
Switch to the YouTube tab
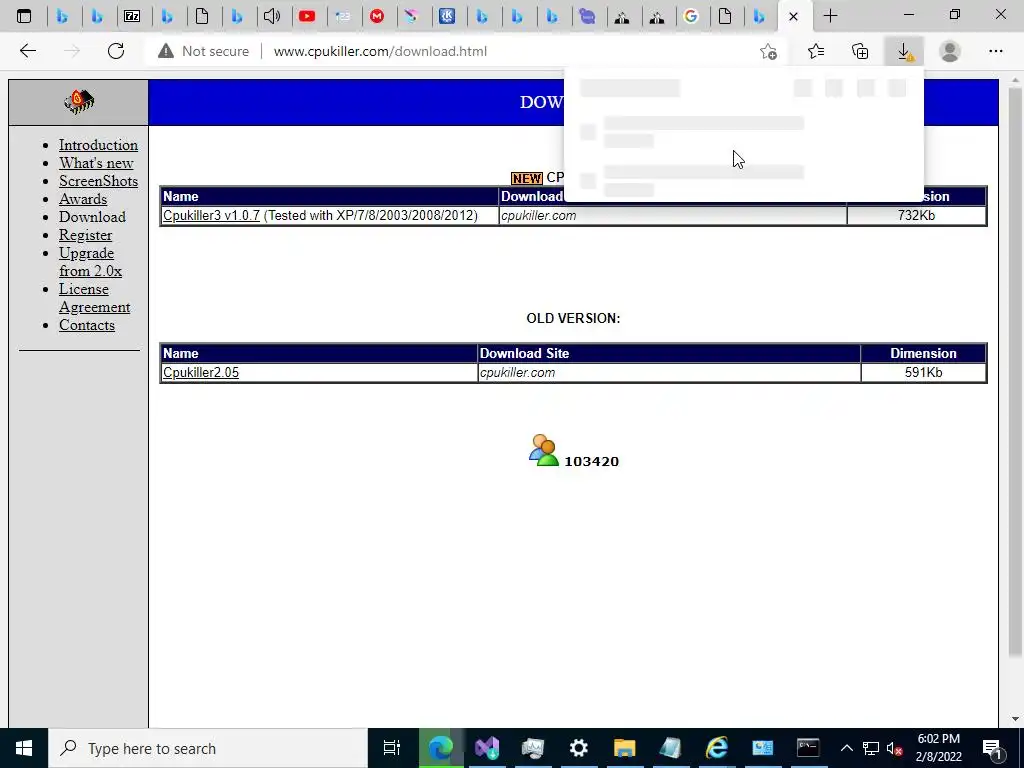307,16
